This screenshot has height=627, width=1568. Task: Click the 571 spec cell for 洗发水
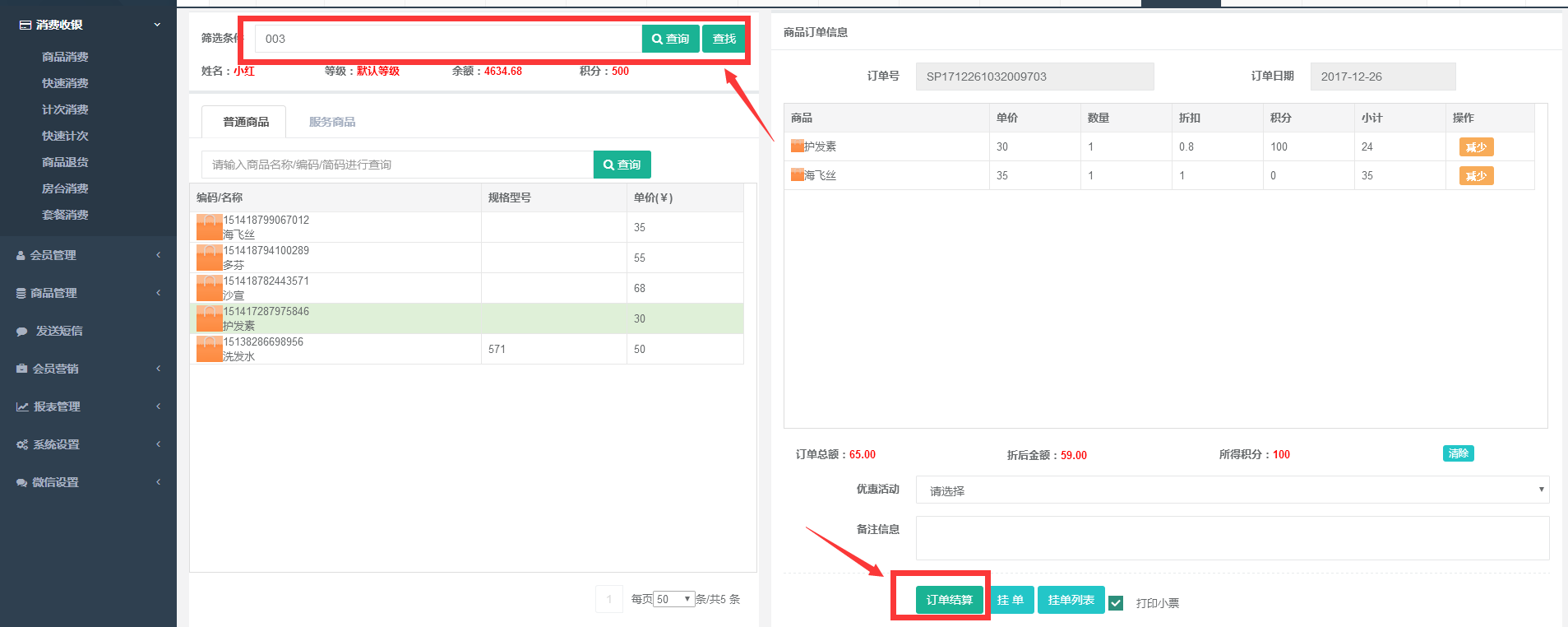coord(554,349)
